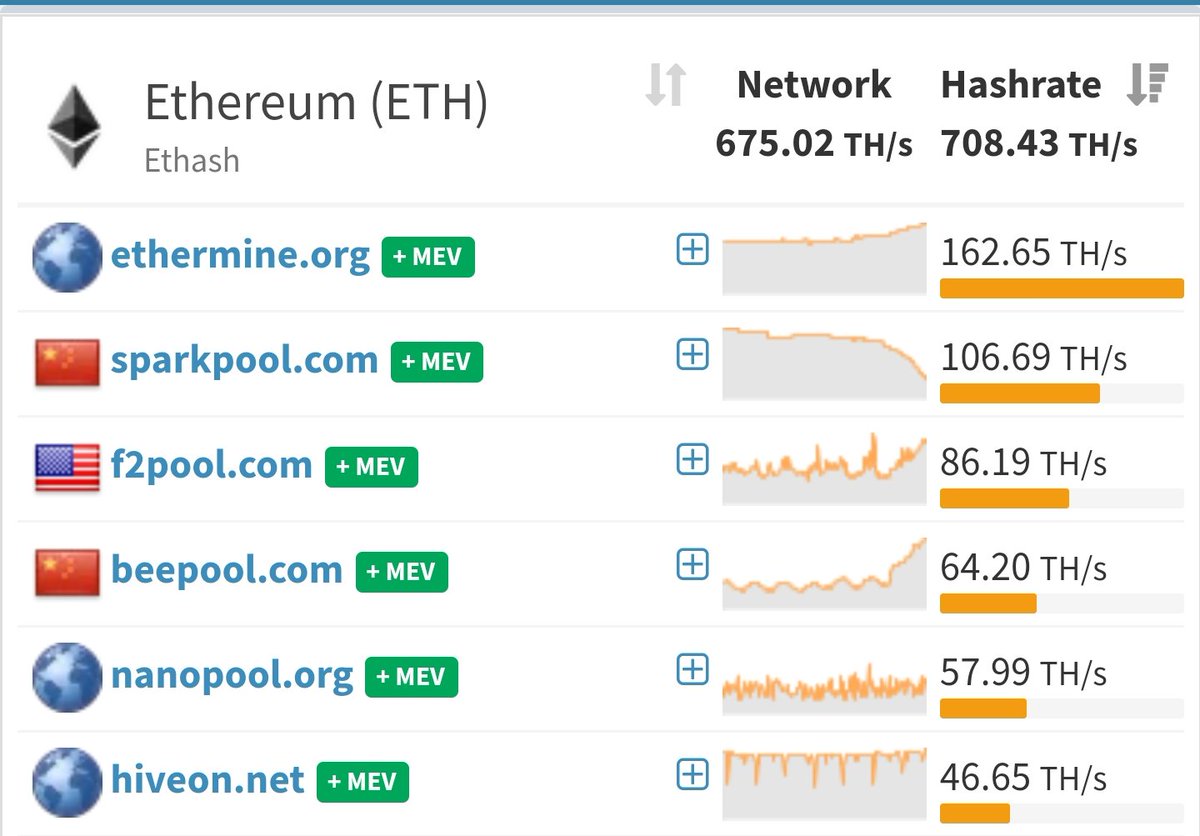Expand the nanopool.org row with plus

coord(692,669)
